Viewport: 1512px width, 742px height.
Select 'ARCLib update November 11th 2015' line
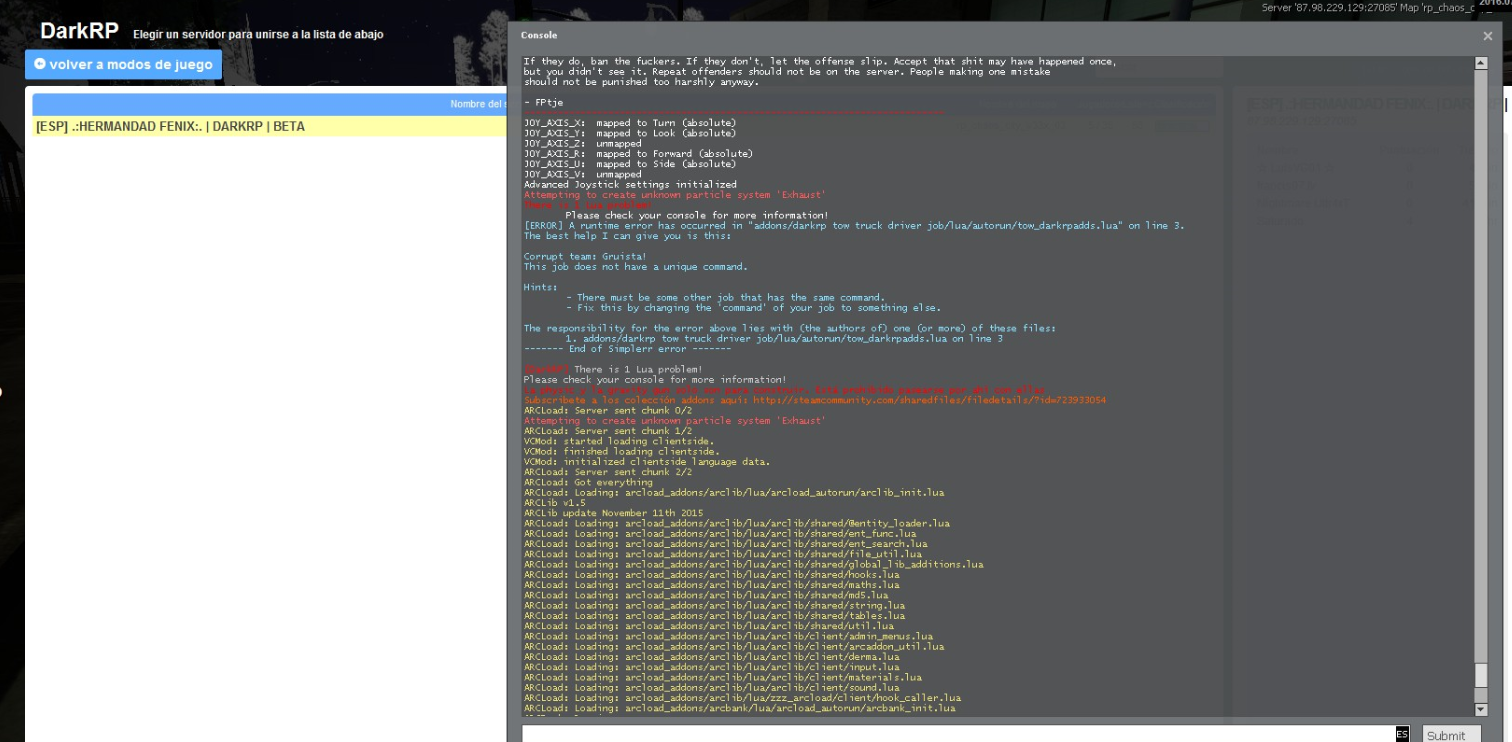click(613, 513)
